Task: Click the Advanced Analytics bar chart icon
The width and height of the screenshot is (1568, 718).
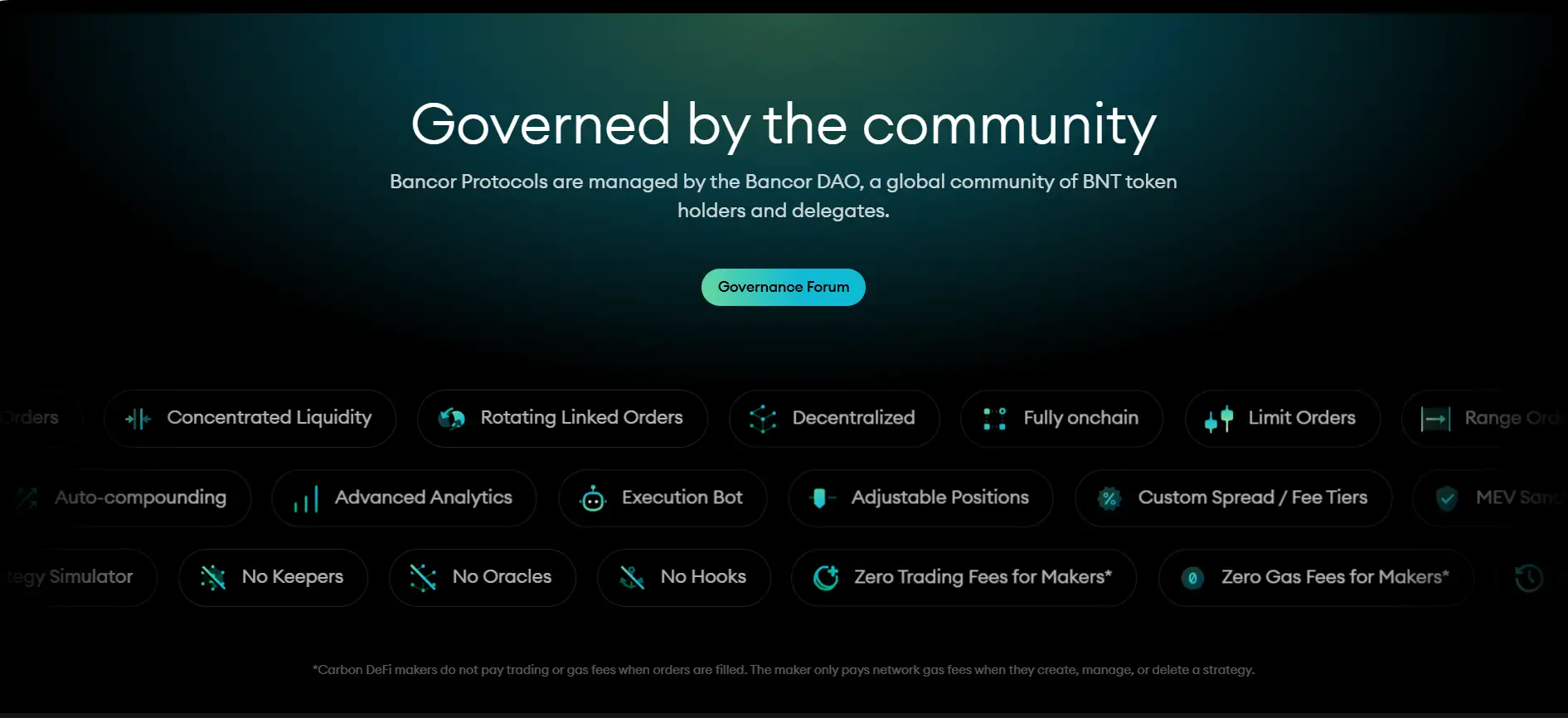Action: tap(306, 499)
